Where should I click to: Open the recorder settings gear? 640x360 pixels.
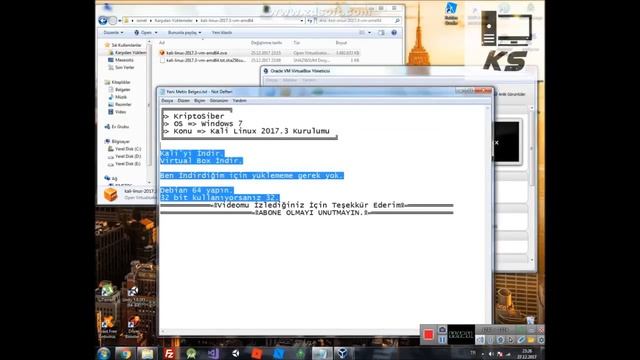(x=541, y=340)
